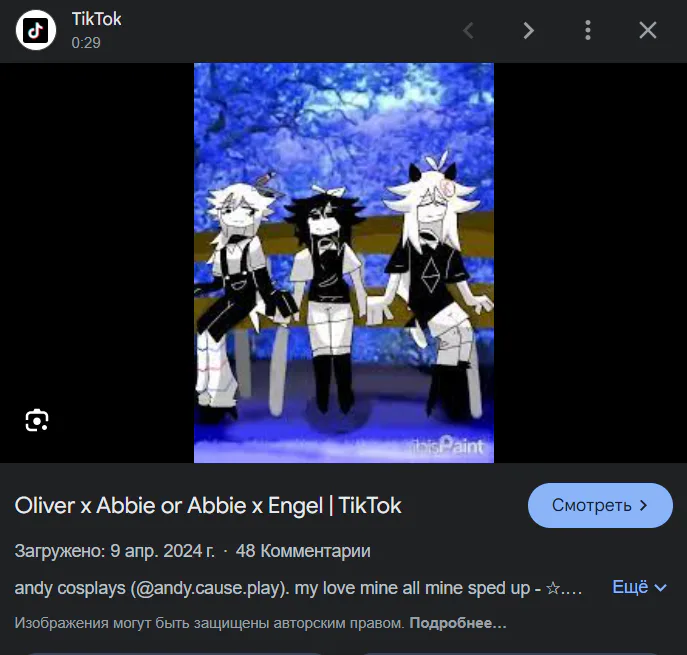This screenshot has height=655, width=687.
Task: Click the '48 Комментарии' text
Action: pyautogui.click(x=303, y=551)
